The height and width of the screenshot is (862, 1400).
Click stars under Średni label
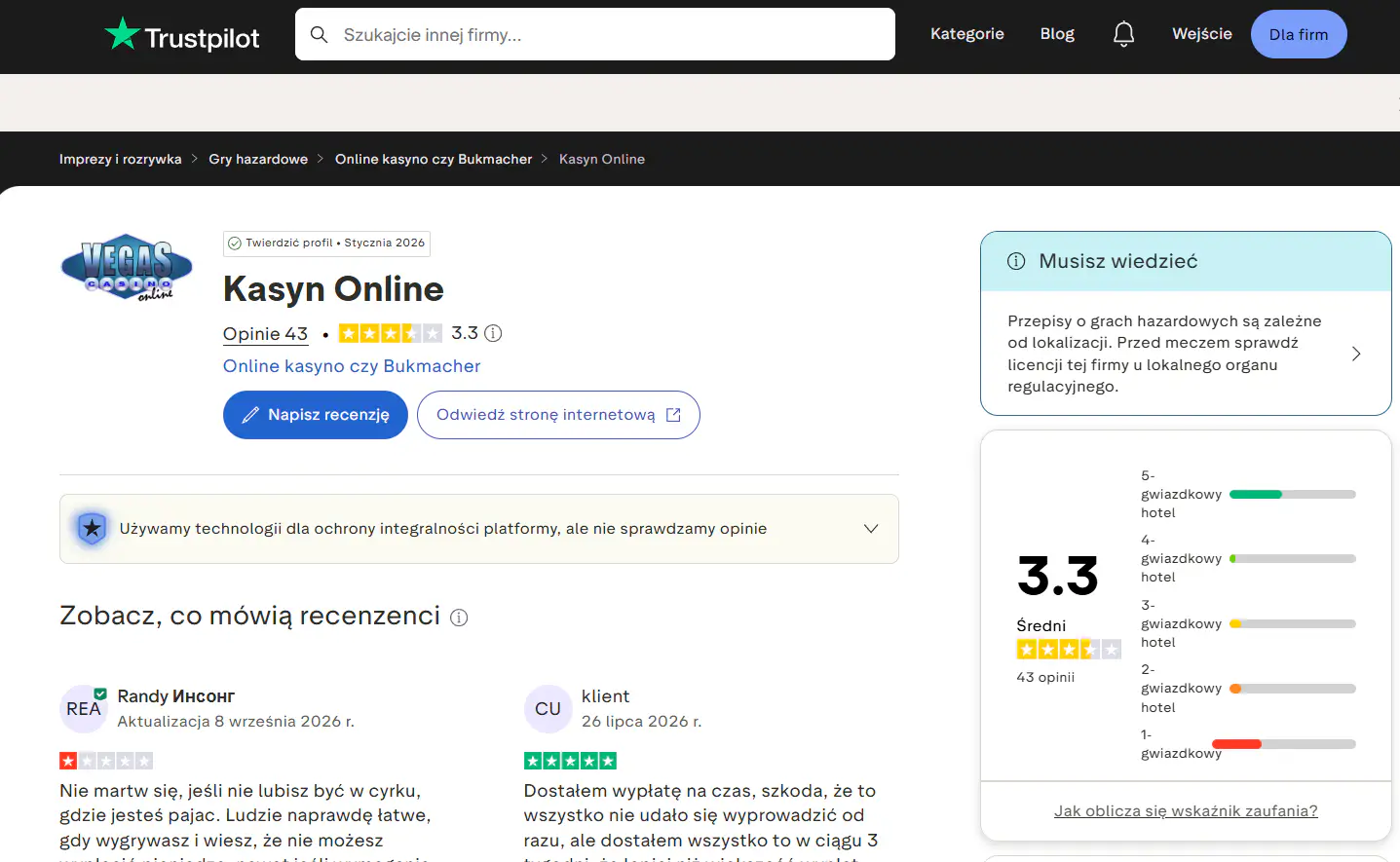coord(1069,650)
